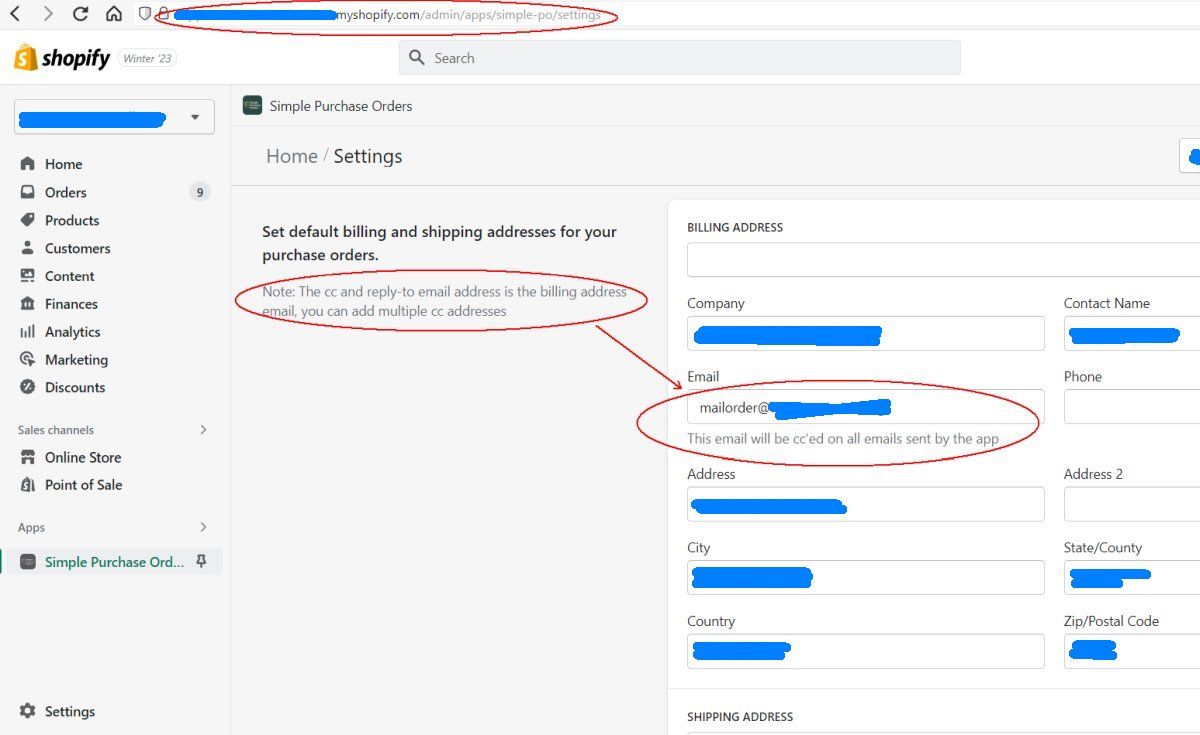Click the billing Email field

[x=866, y=407]
